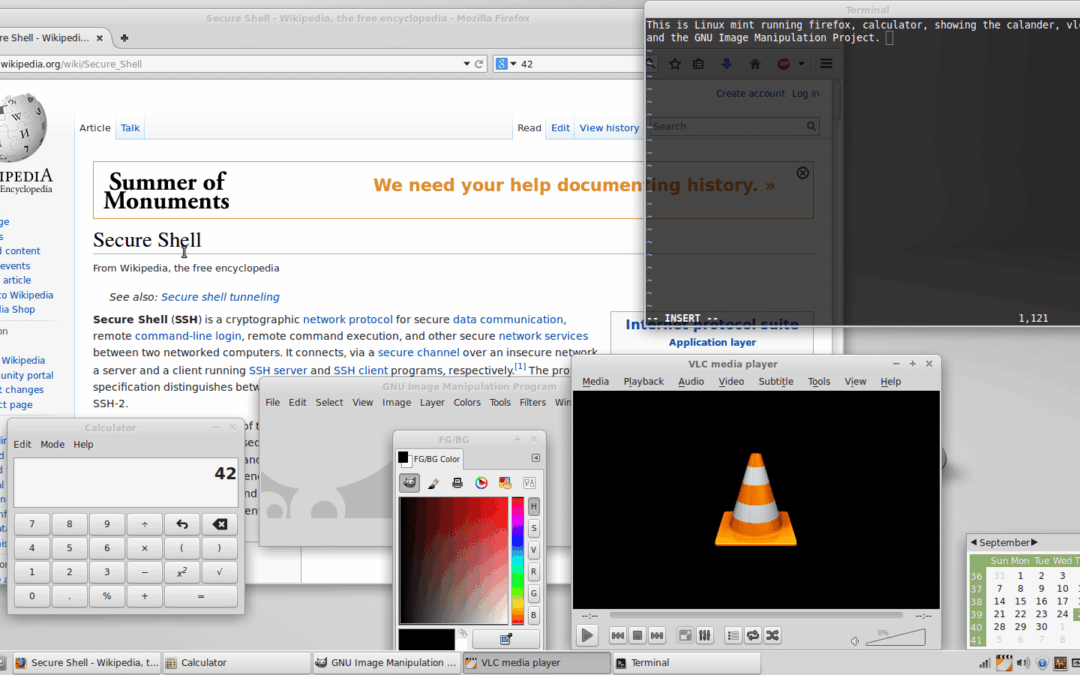Viewport: 1080px width, 675px height.
Task: Open a new Firefox tab
Action: click(x=124, y=38)
